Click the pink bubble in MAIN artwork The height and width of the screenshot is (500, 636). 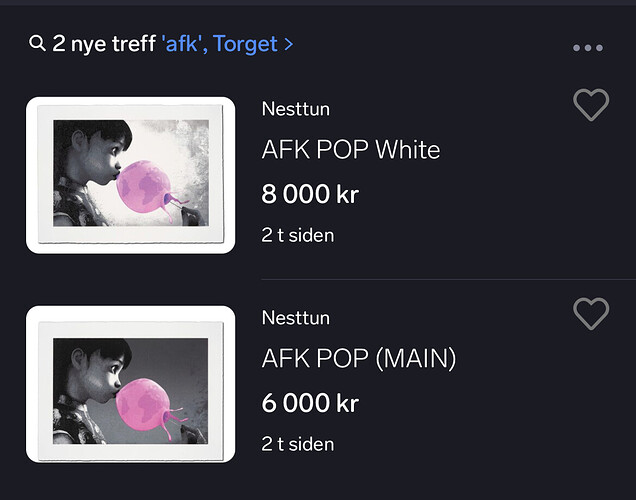(x=142, y=404)
